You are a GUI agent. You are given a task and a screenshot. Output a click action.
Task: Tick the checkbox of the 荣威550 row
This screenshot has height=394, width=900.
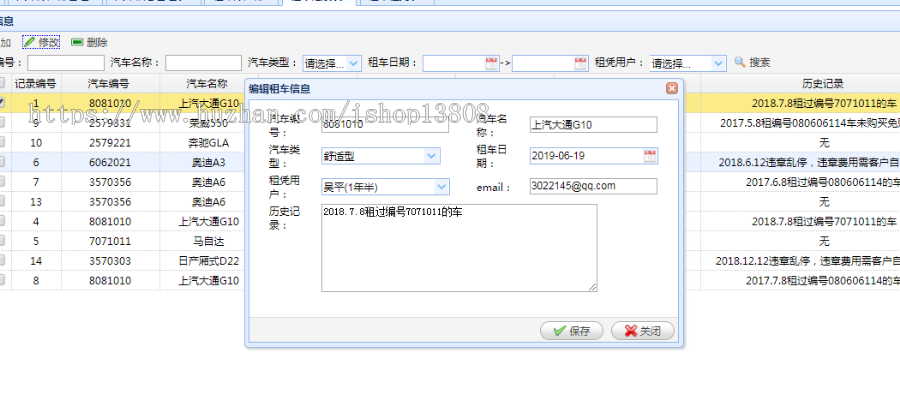coord(2,123)
